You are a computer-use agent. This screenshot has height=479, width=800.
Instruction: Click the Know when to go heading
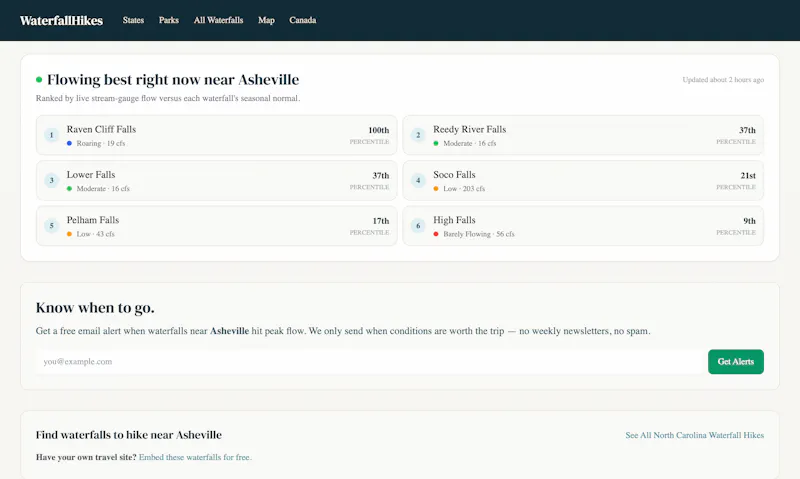coord(95,308)
